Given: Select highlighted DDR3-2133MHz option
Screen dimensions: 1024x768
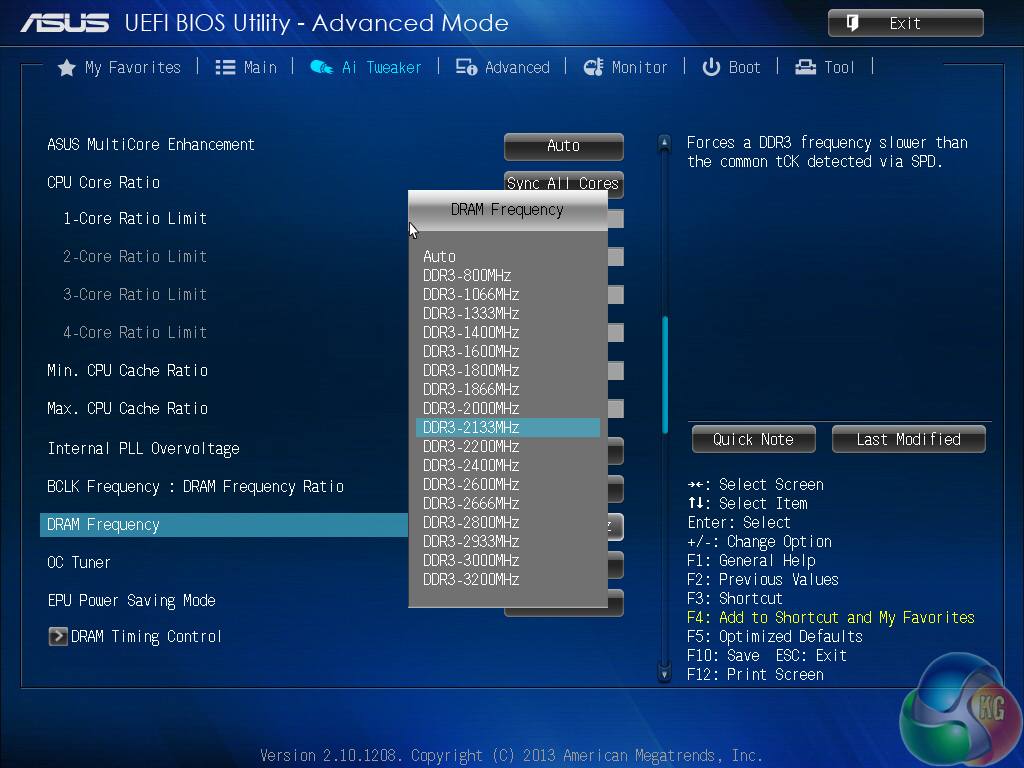Looking at the screenshot, I should click(507, 427).
